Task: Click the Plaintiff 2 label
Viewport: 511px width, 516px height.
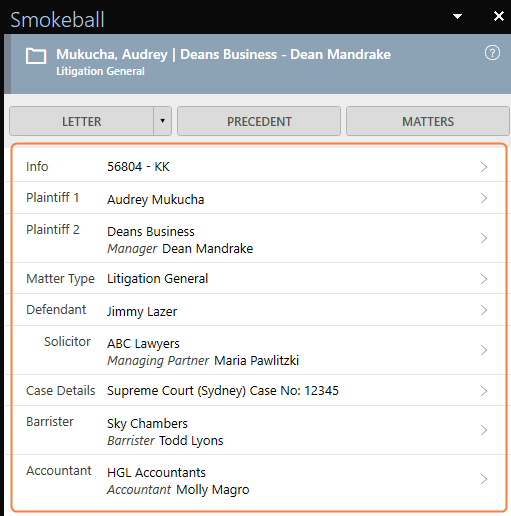Action: pyautogui.click(x=53, y=230)
